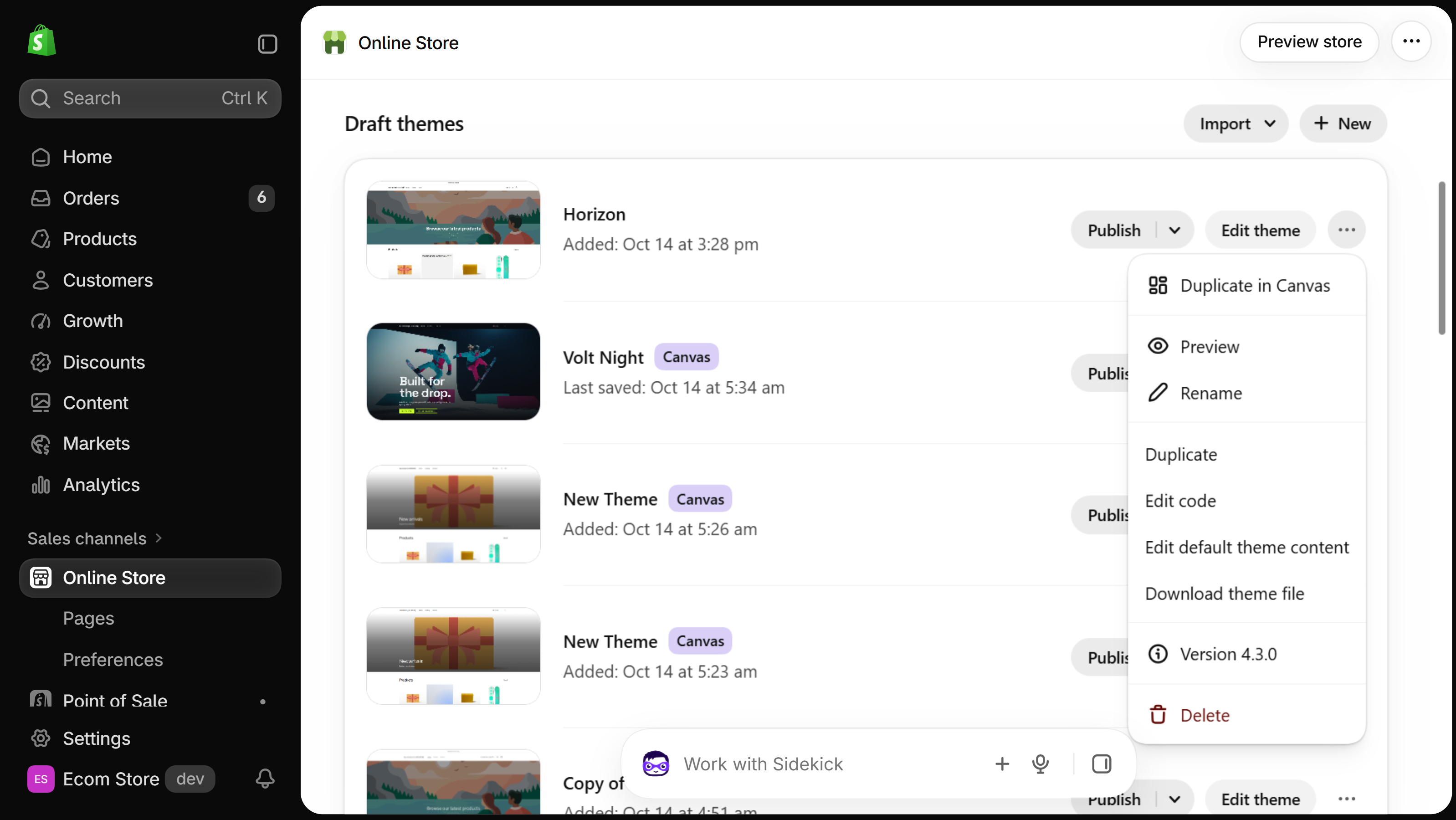Click the Shopify logo icon
The image size is (1456, 820).
42,41
